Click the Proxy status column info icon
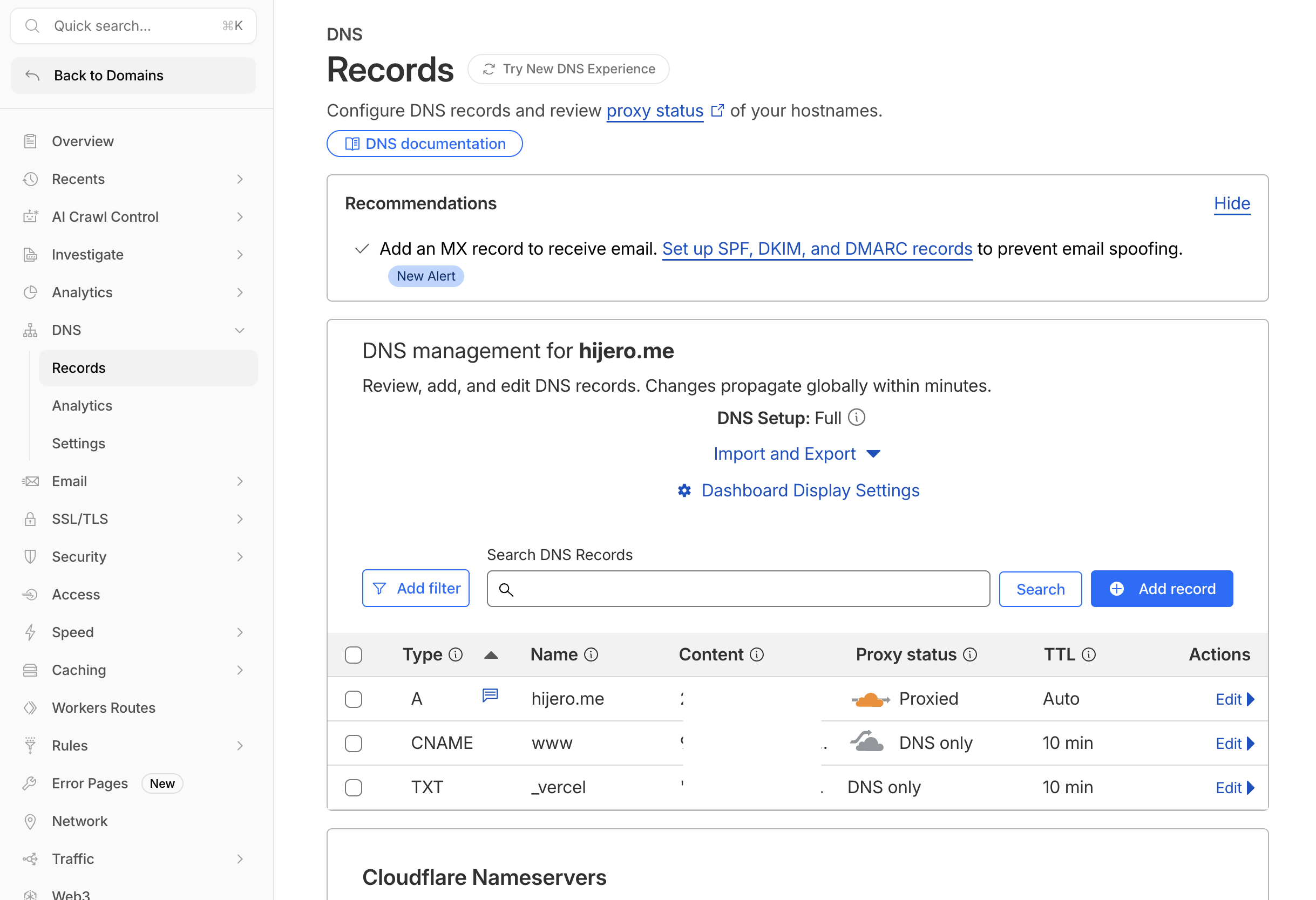Viewport: 1316px width, 900px height. [x=970, y=655]
